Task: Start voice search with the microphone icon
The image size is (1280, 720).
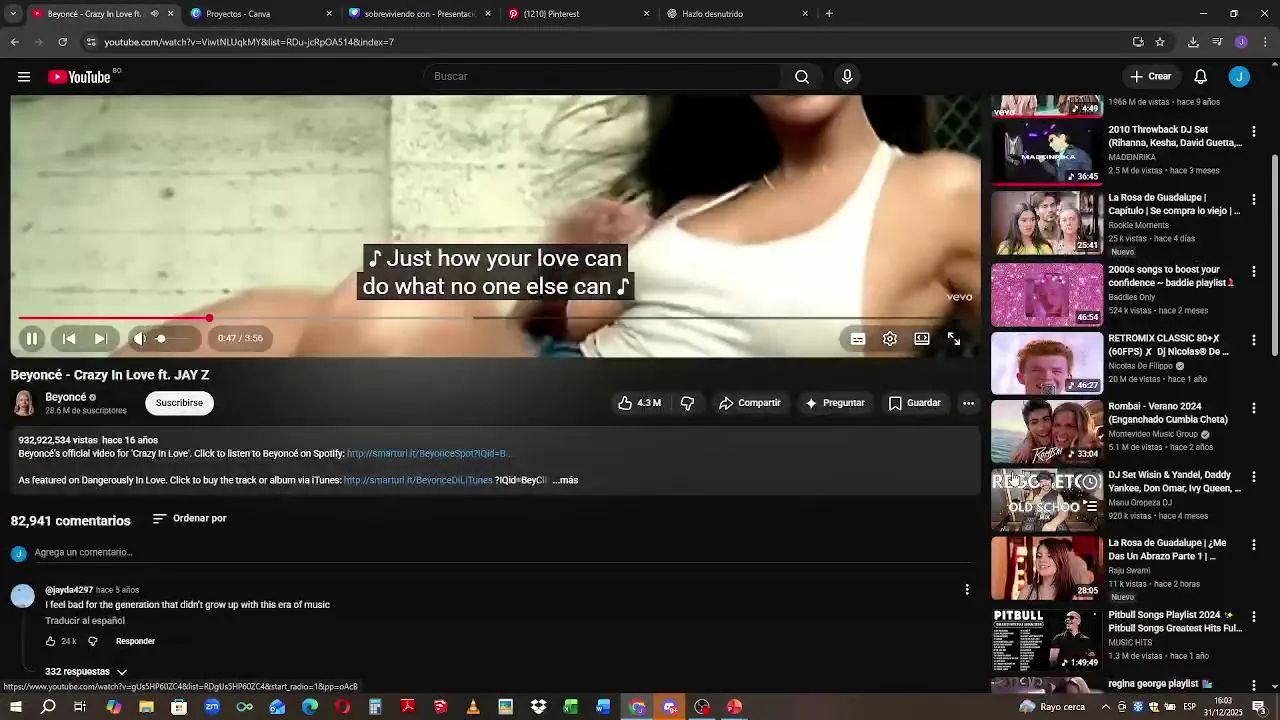Action: (847, 77)
